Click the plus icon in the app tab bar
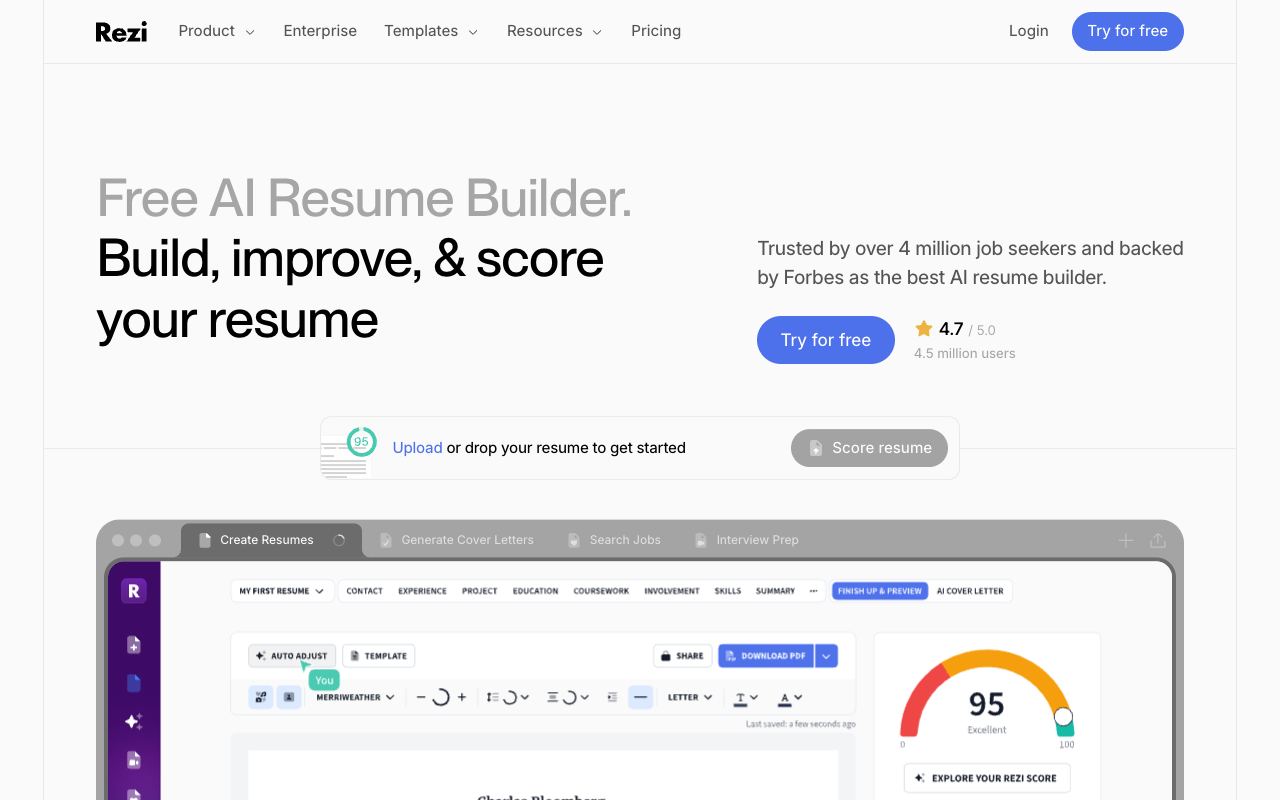Screen dimensions: 1280x800 1126,540
